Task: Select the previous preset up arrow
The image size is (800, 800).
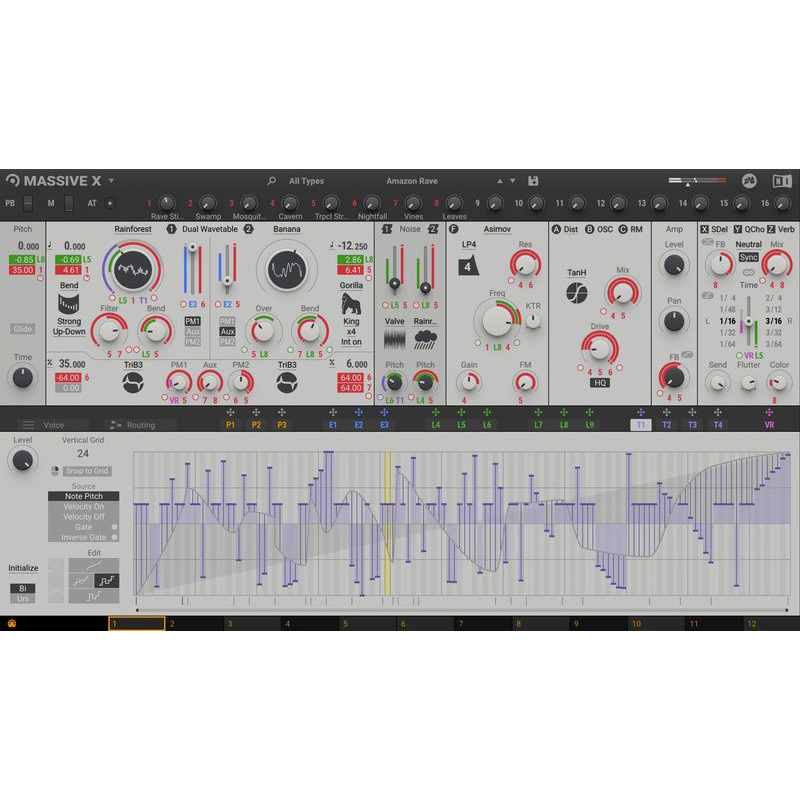Action: tap(500, 181)
